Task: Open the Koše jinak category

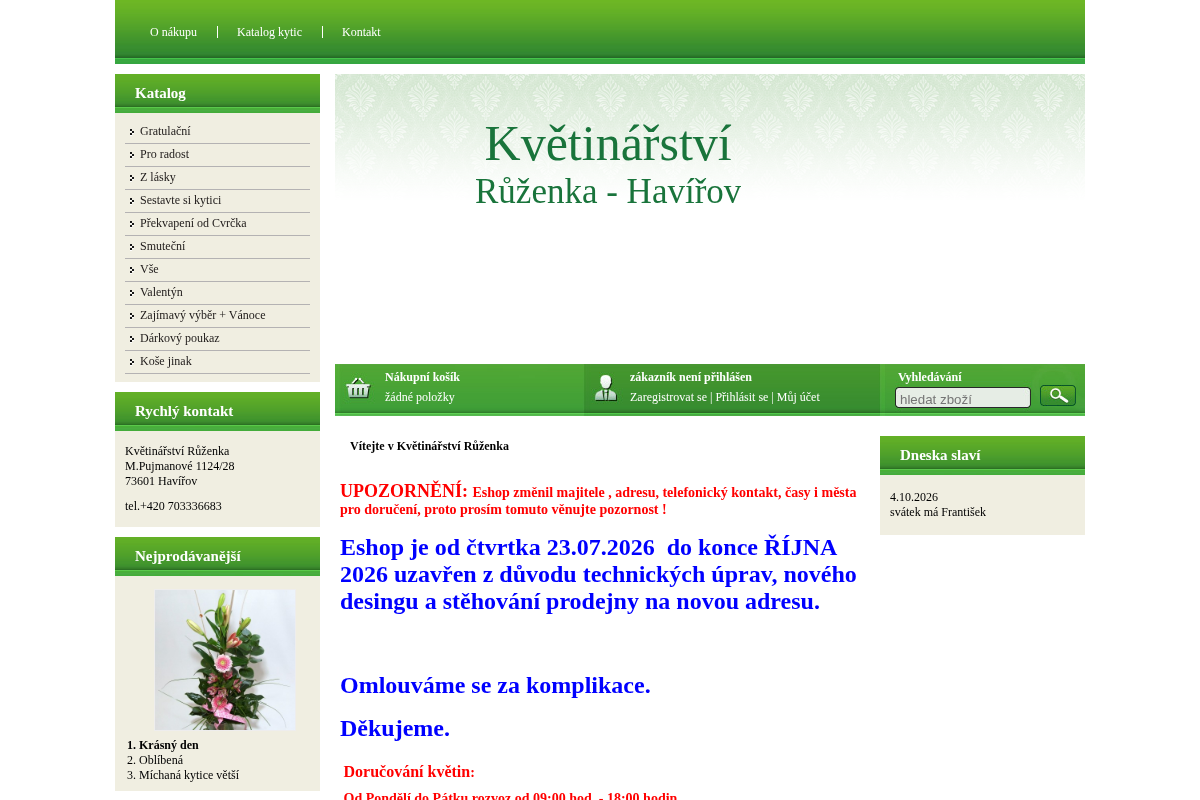Action: click(x=166, y=361)
